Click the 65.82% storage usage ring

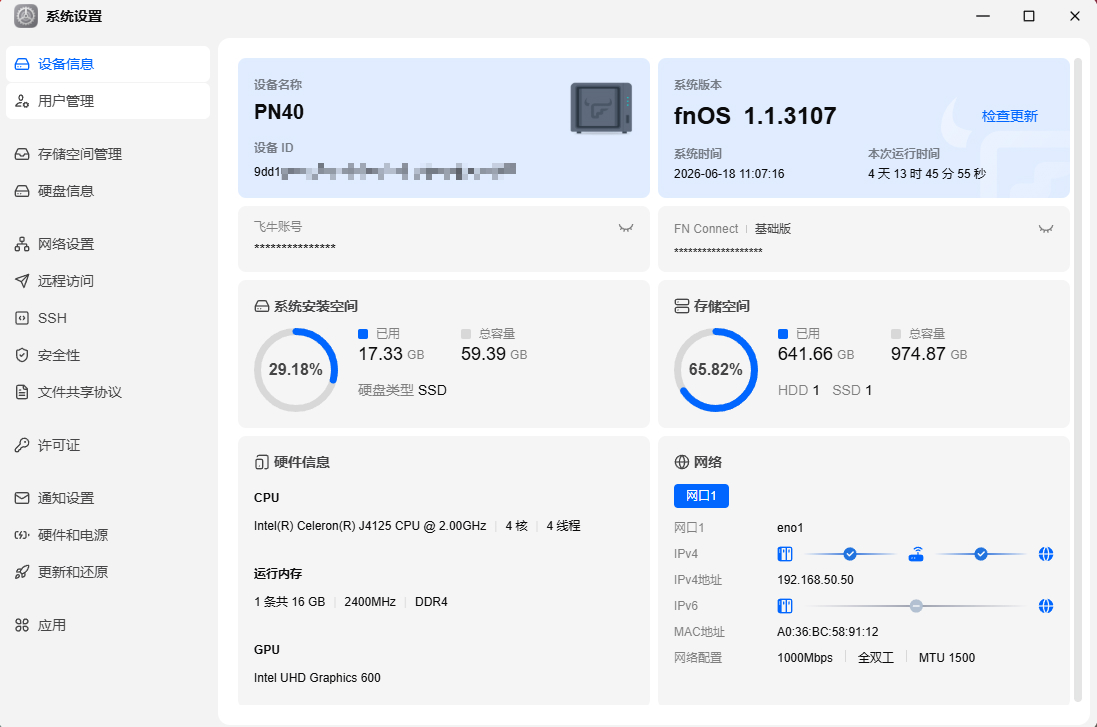716,369
